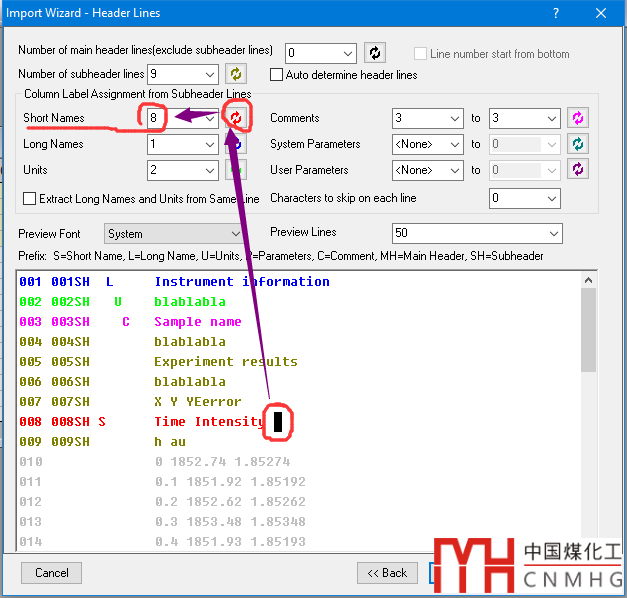Click the purple User Parameters assign icon
Screen dimensions: 627x598
tap(577, 170)
